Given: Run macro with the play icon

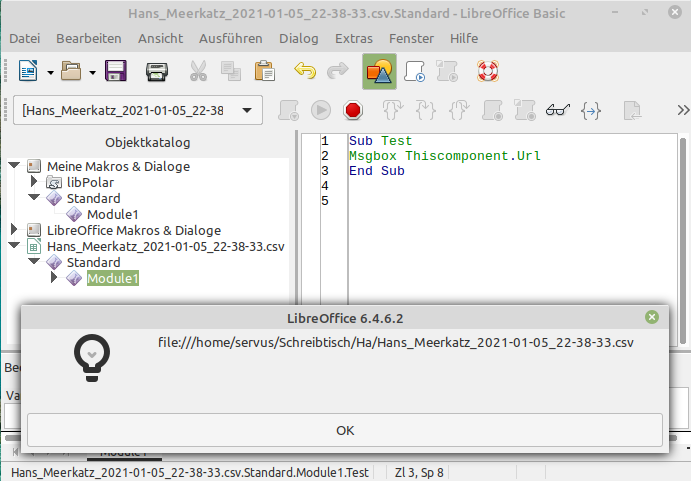Looking at the screenshot, I should tap(321, 110).
